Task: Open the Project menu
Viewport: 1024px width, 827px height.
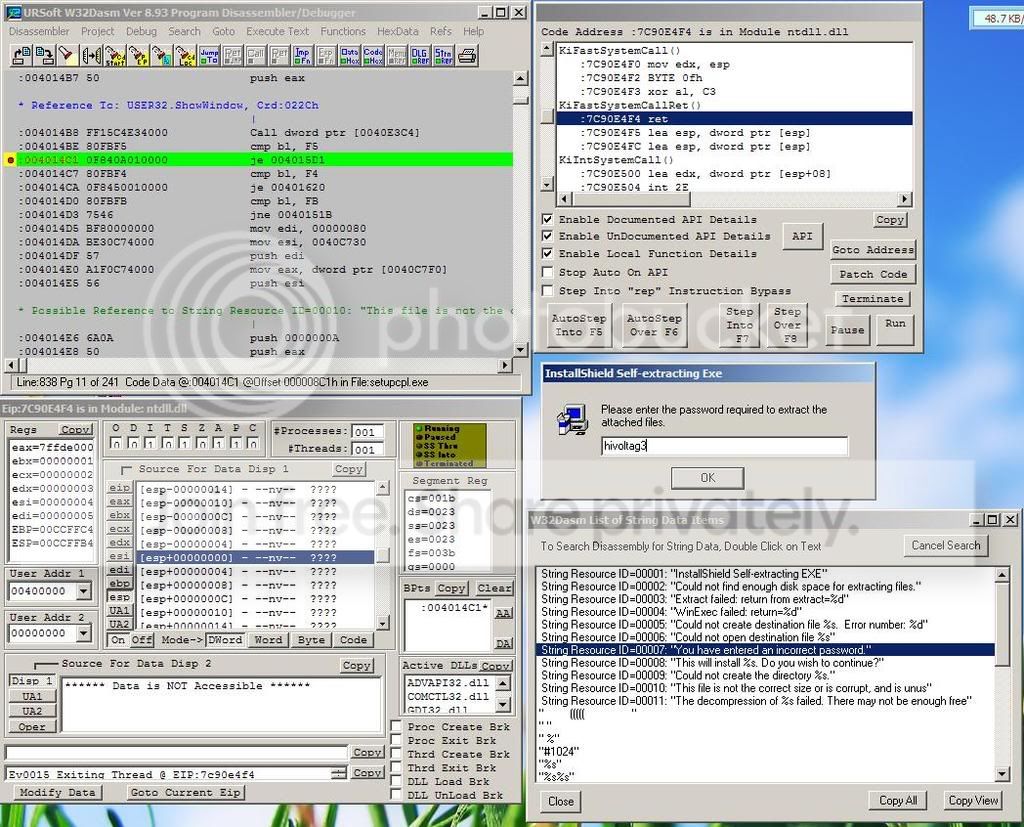Action: click(x=97, y=31)
